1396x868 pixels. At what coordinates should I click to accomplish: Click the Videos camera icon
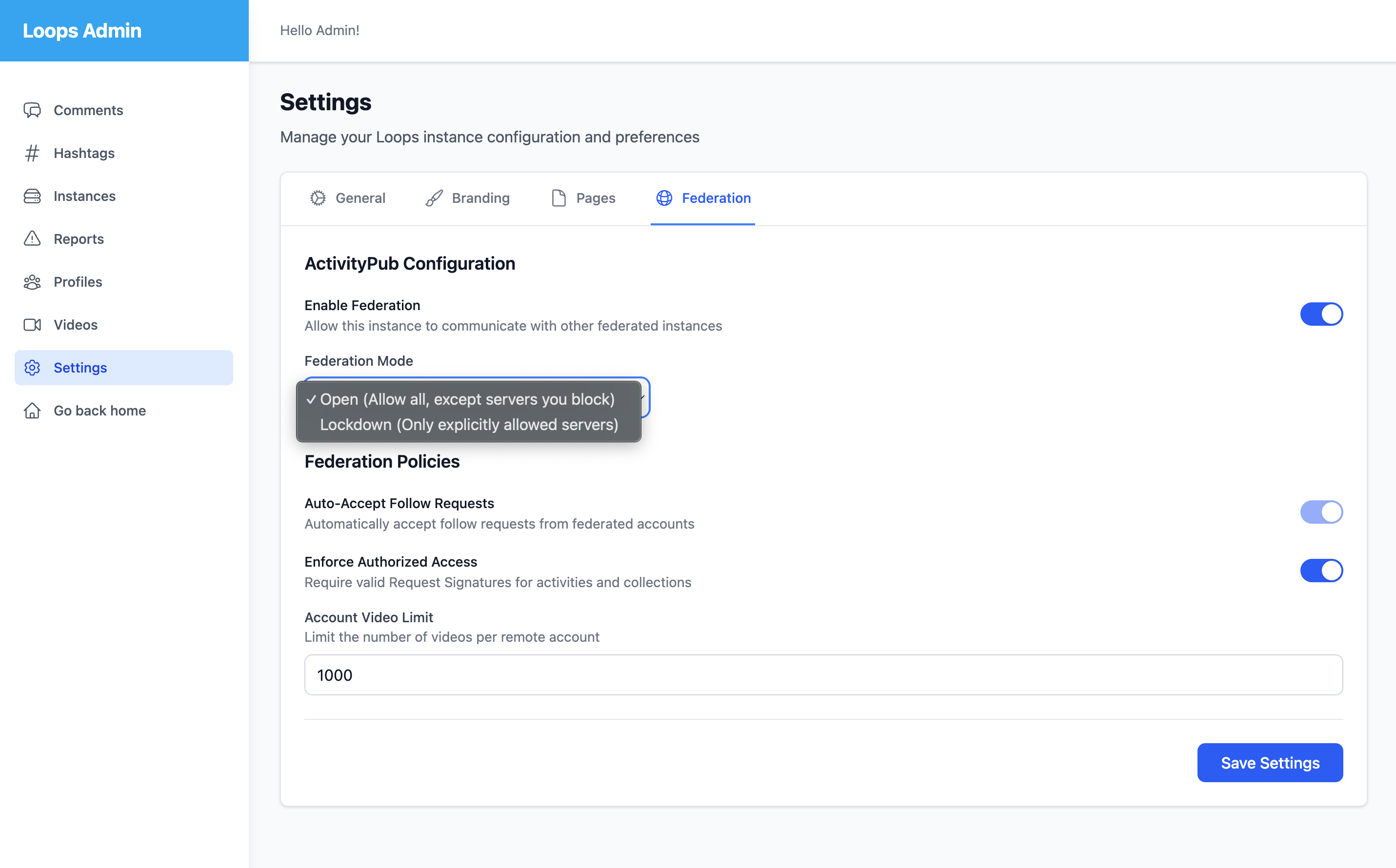click(x=32, y=325)
